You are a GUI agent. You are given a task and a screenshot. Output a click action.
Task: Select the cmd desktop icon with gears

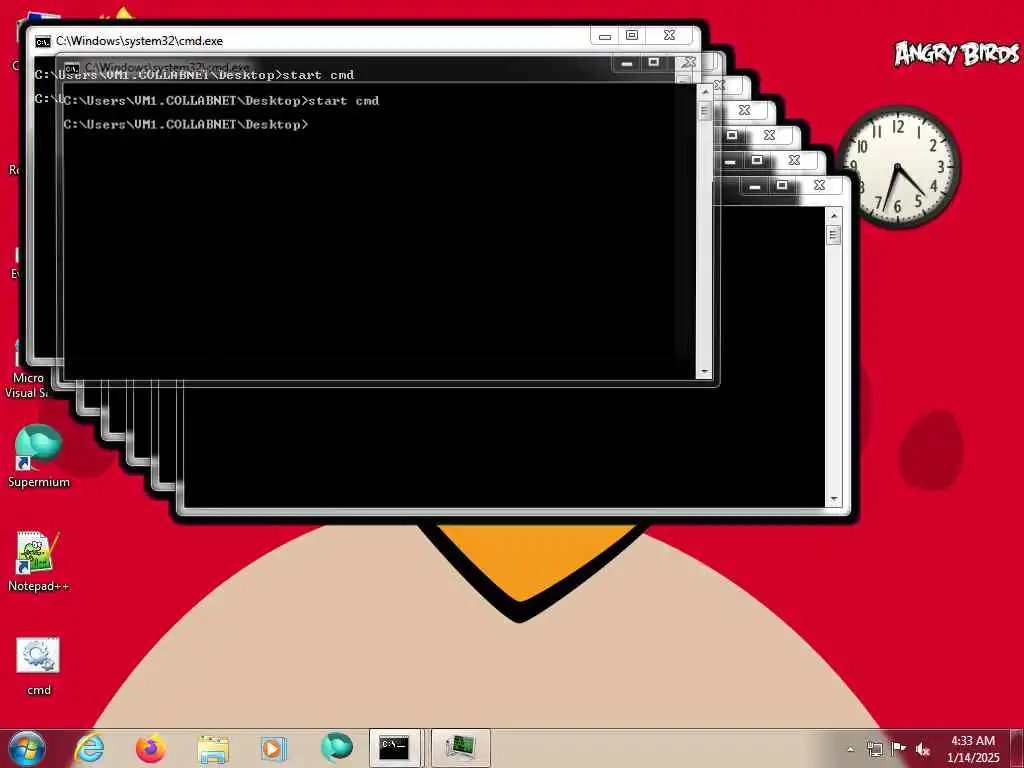click(x=39, y=666)
